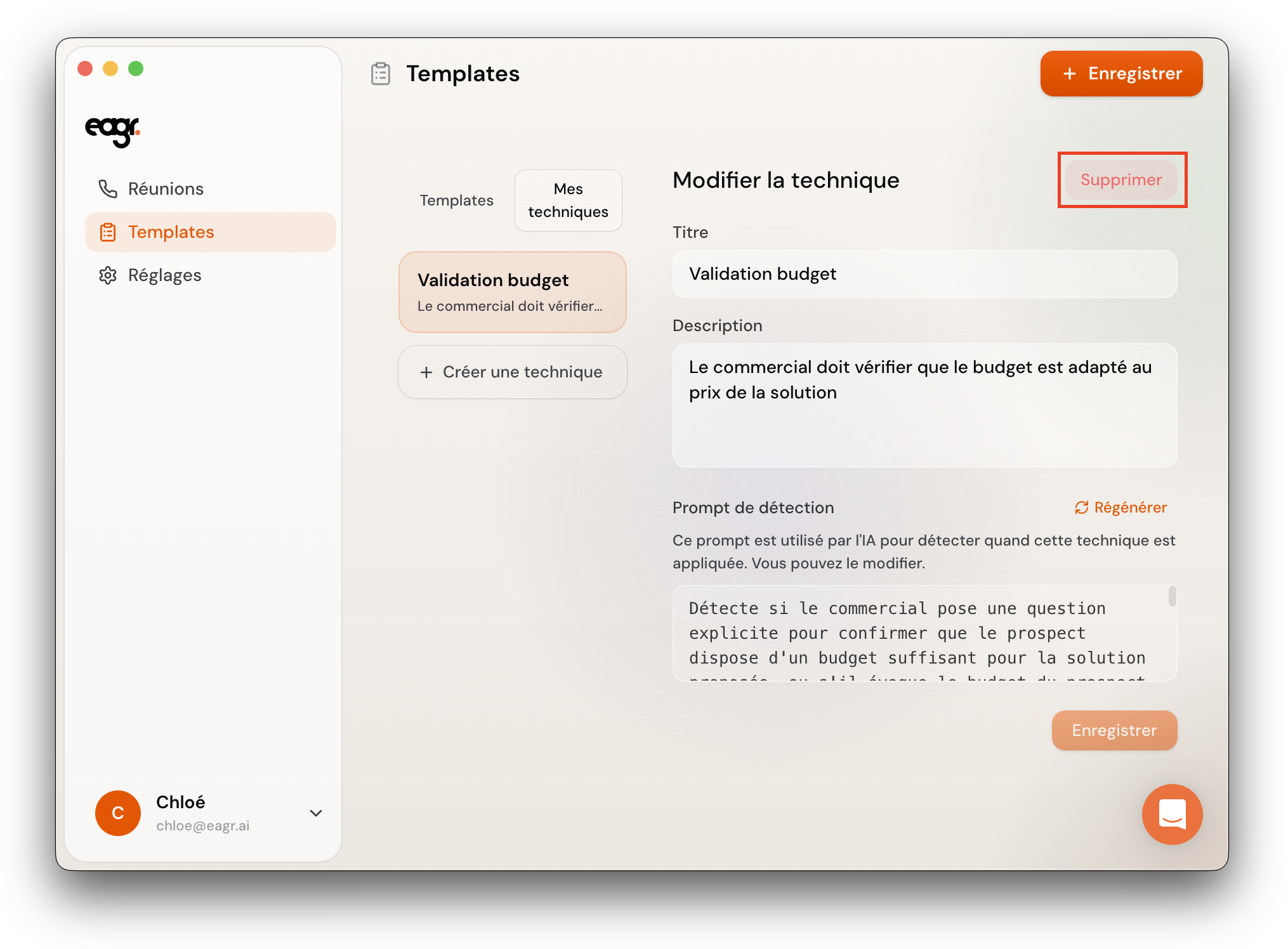1288x949 pixels.
Task: Click the detection prompt scrollbar
Action: click(1171, 597)
